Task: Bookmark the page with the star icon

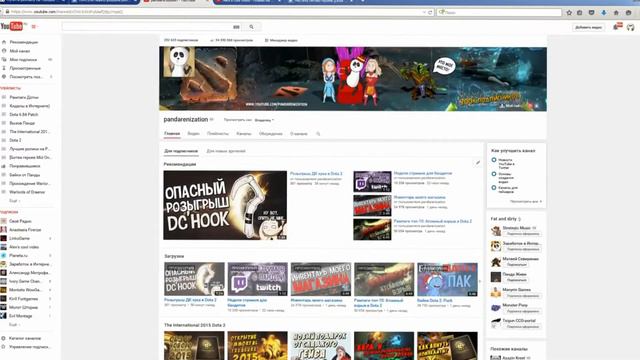Action: [569, 13]
